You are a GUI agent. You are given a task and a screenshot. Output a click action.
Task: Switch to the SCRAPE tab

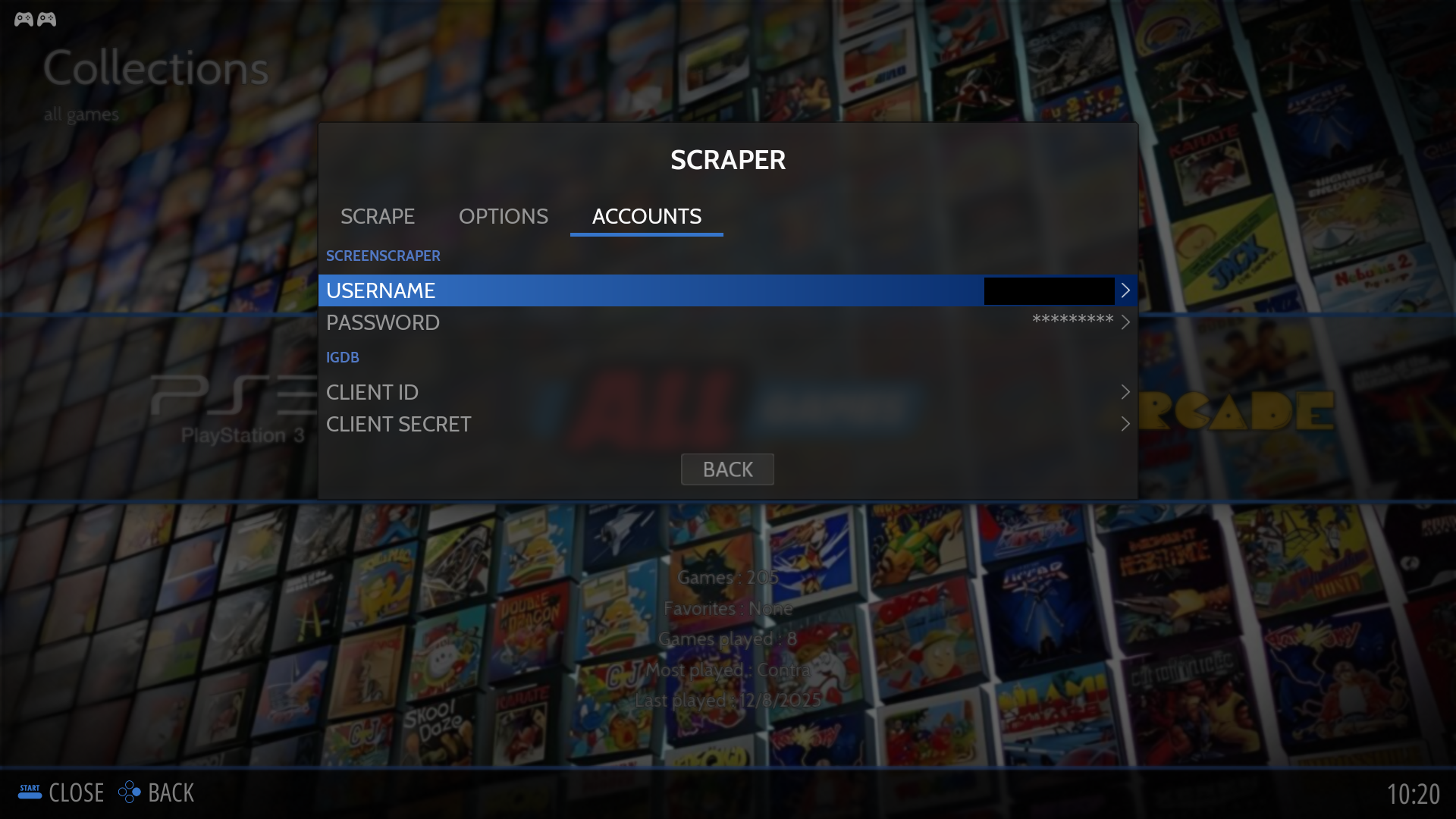(378, 217)
